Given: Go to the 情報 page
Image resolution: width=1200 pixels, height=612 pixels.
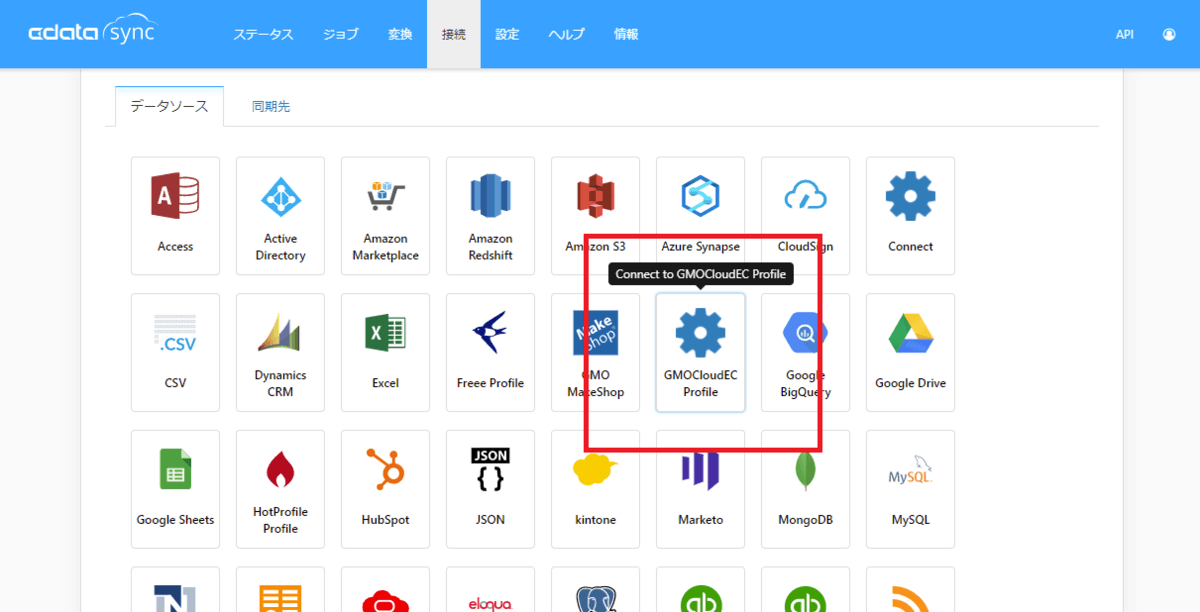Looking at the screenshot, I should [626, 34].
